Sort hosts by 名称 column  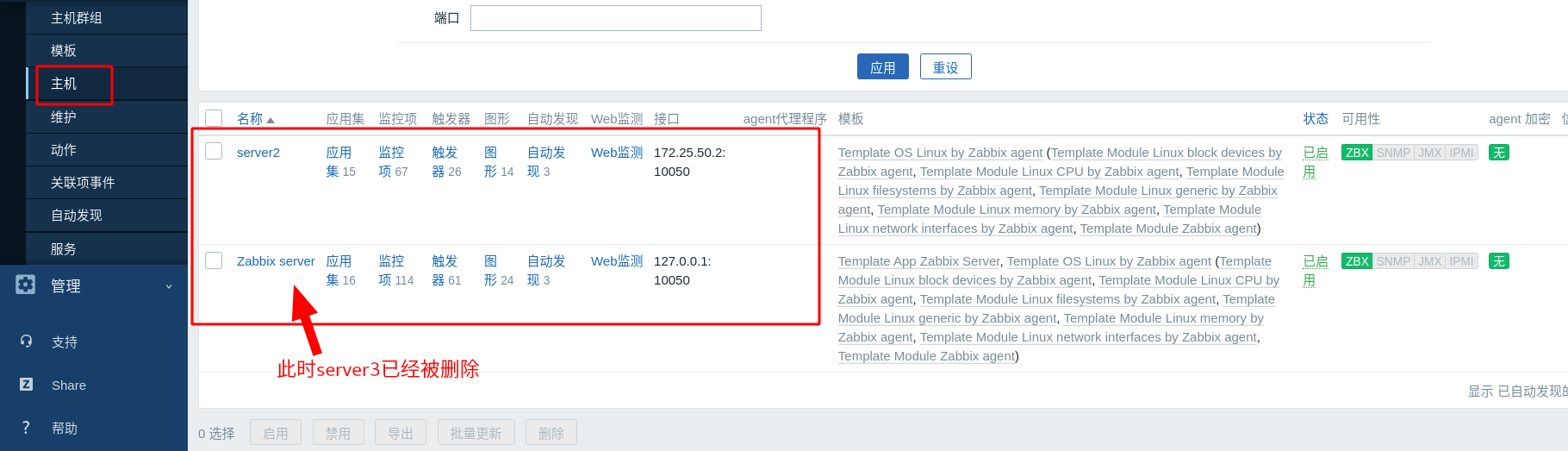point(255,119)
